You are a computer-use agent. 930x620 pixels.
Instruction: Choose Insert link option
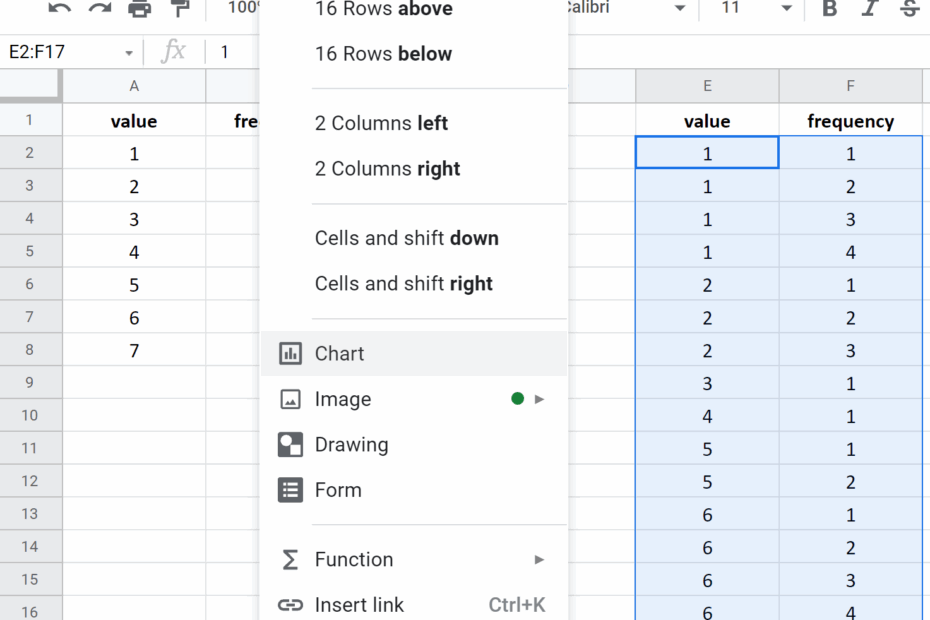click(414, 605)
